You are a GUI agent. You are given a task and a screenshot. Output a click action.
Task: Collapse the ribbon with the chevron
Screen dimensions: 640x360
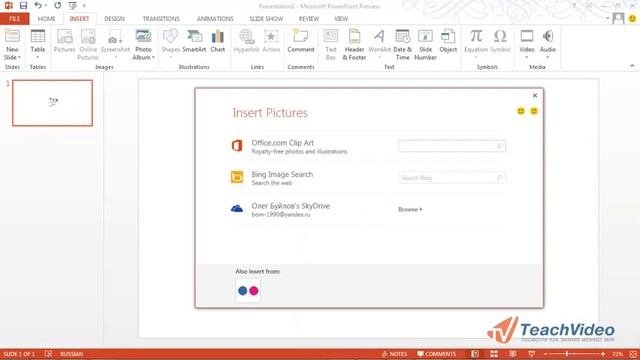[632, 66]
